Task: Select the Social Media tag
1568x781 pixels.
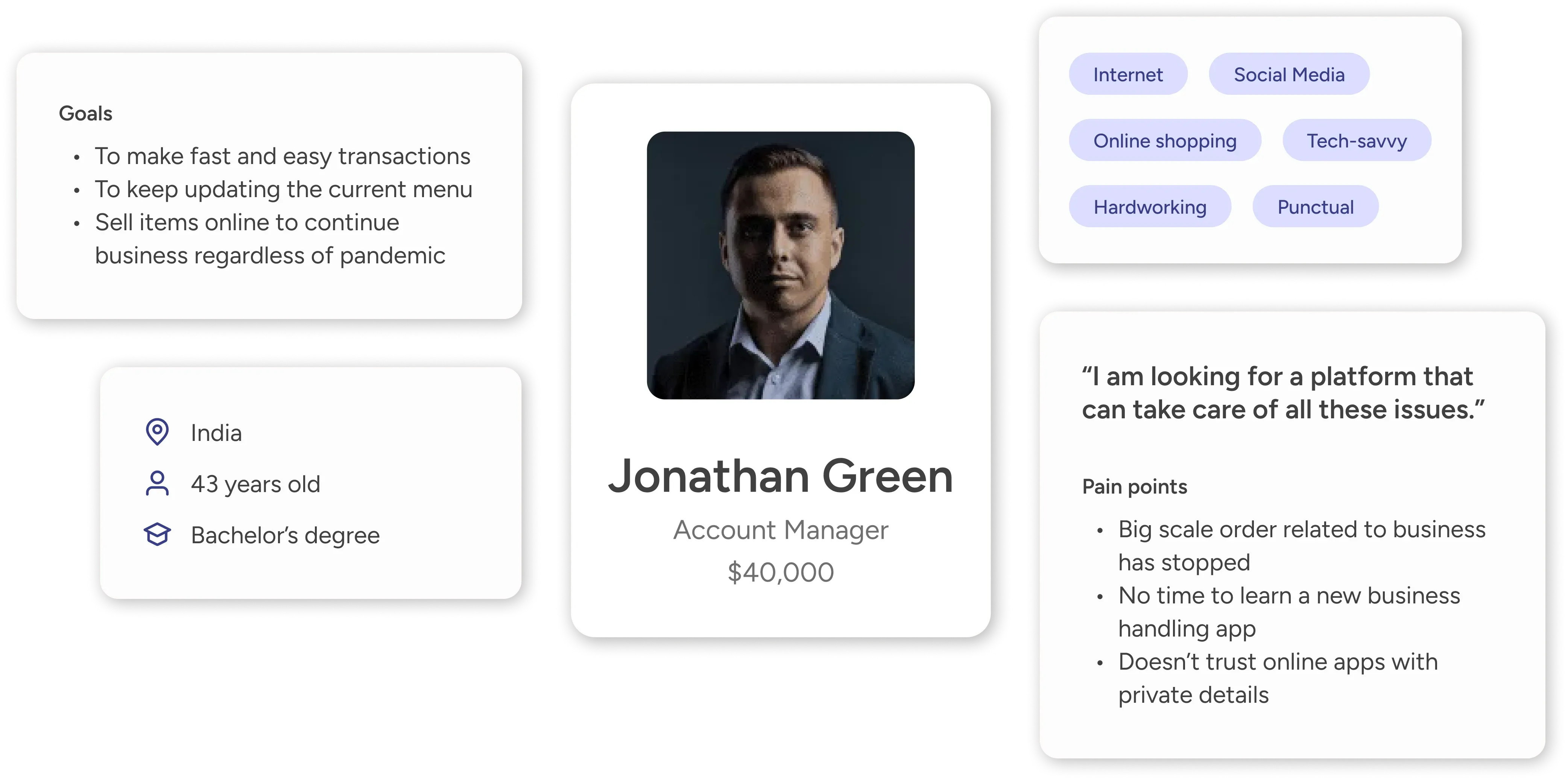Action: point(1288,74)
